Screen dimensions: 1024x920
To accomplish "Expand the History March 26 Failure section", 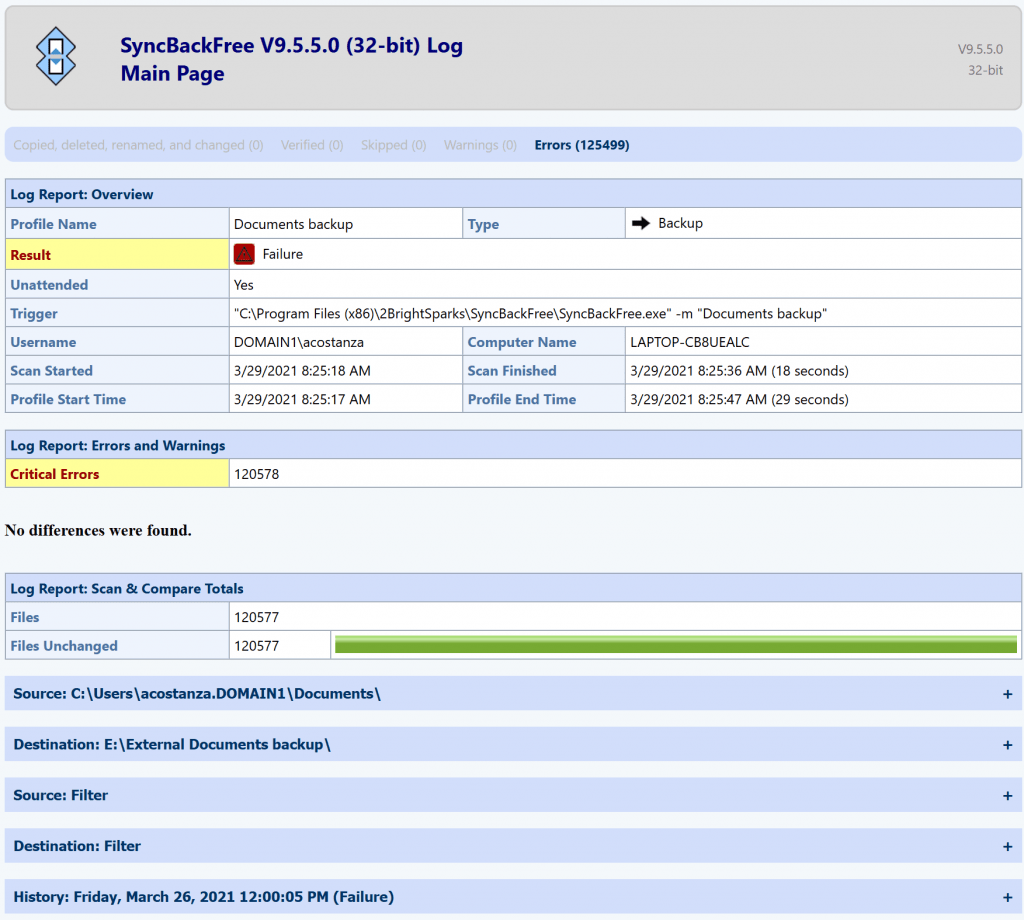I will click(513, 896).
